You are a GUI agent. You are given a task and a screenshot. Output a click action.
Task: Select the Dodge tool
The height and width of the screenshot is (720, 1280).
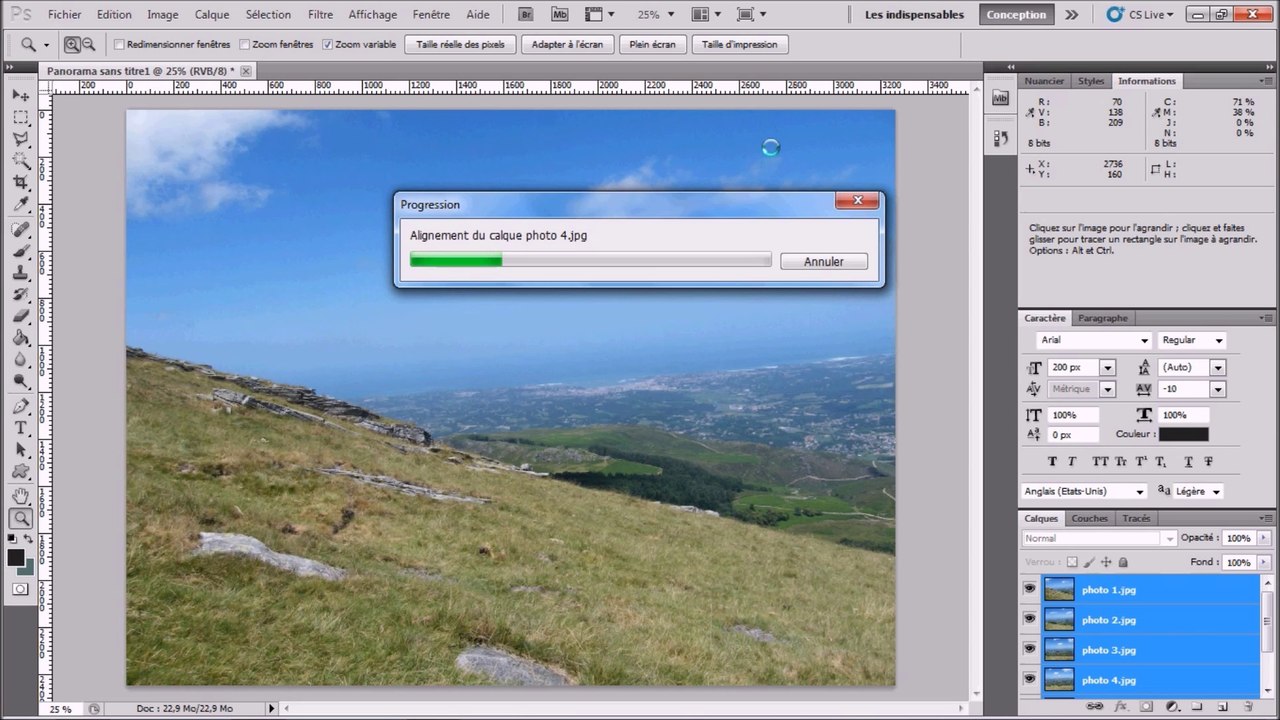pyautogui.click(x=20, y=381)
